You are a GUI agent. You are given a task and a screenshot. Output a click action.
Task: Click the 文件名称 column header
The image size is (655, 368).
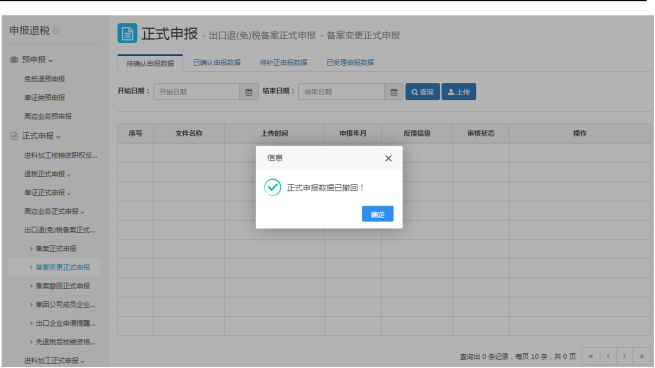189,133
